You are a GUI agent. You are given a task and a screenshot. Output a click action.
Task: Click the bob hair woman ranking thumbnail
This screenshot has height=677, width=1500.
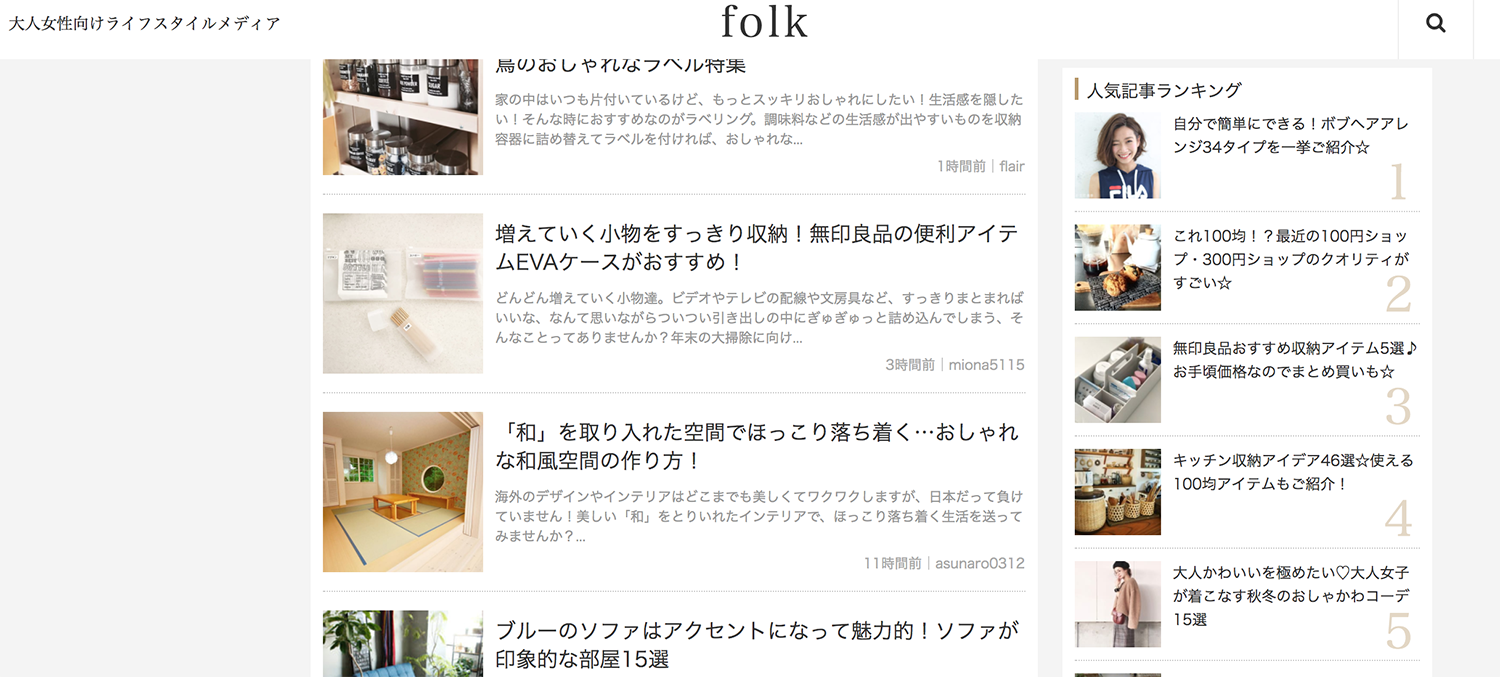tap(1118, 155)
